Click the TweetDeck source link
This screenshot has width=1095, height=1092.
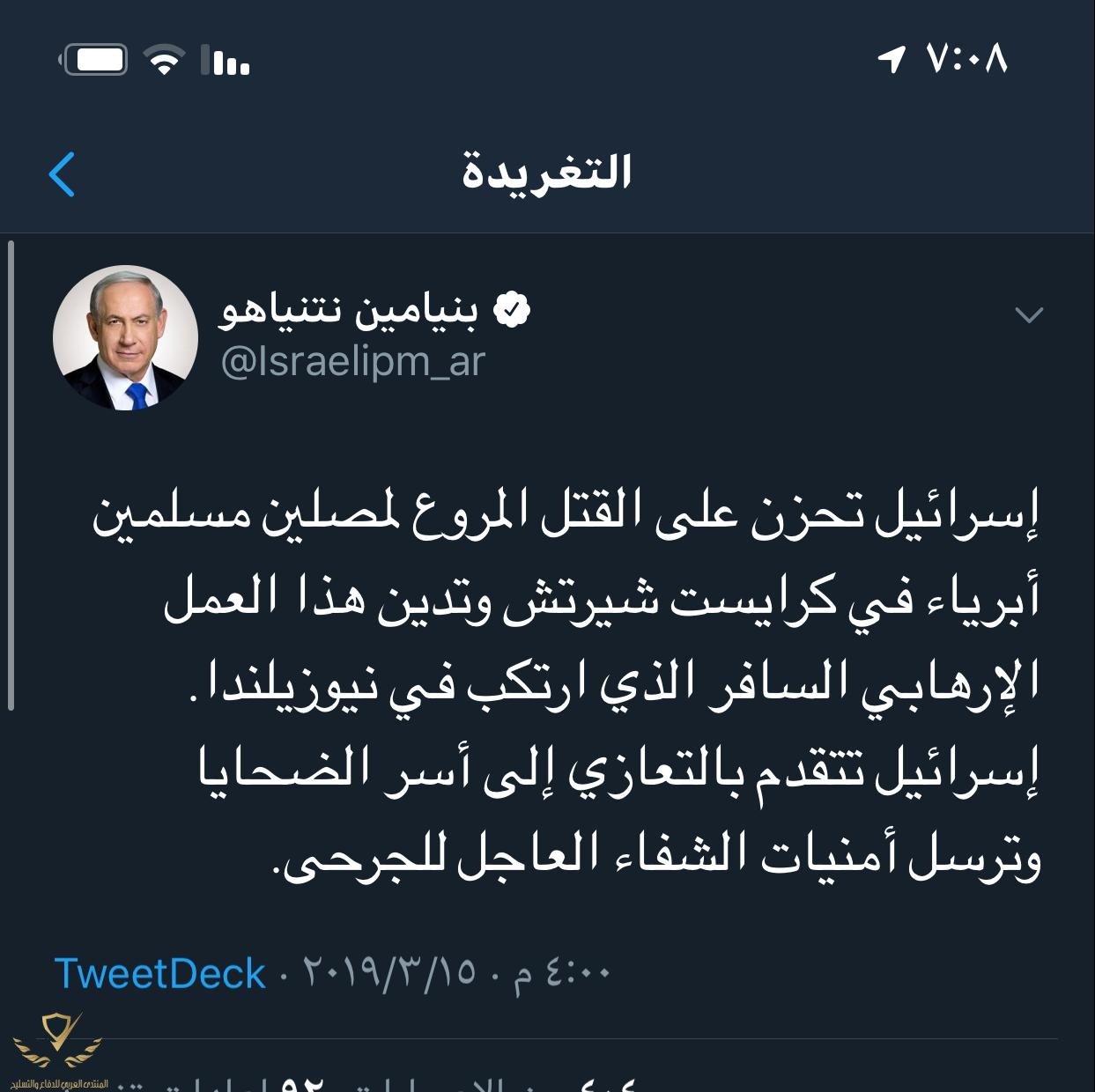pos(159,974)
